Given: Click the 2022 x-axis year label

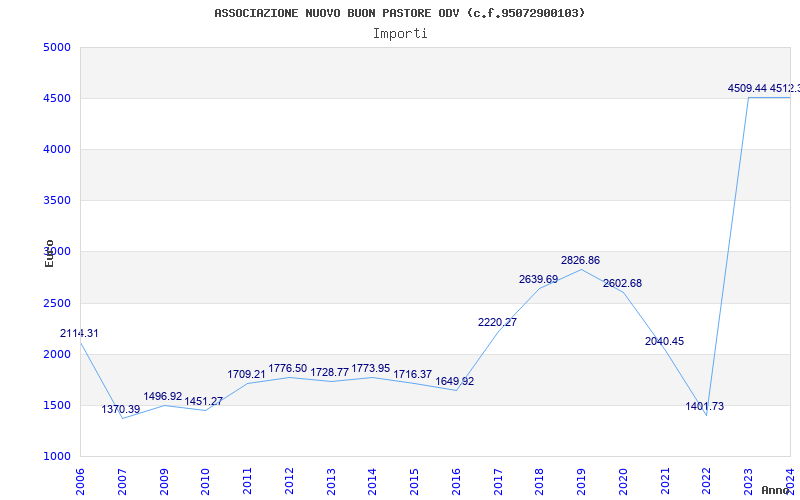Looking at the screenshot, I should coord(707,481).
